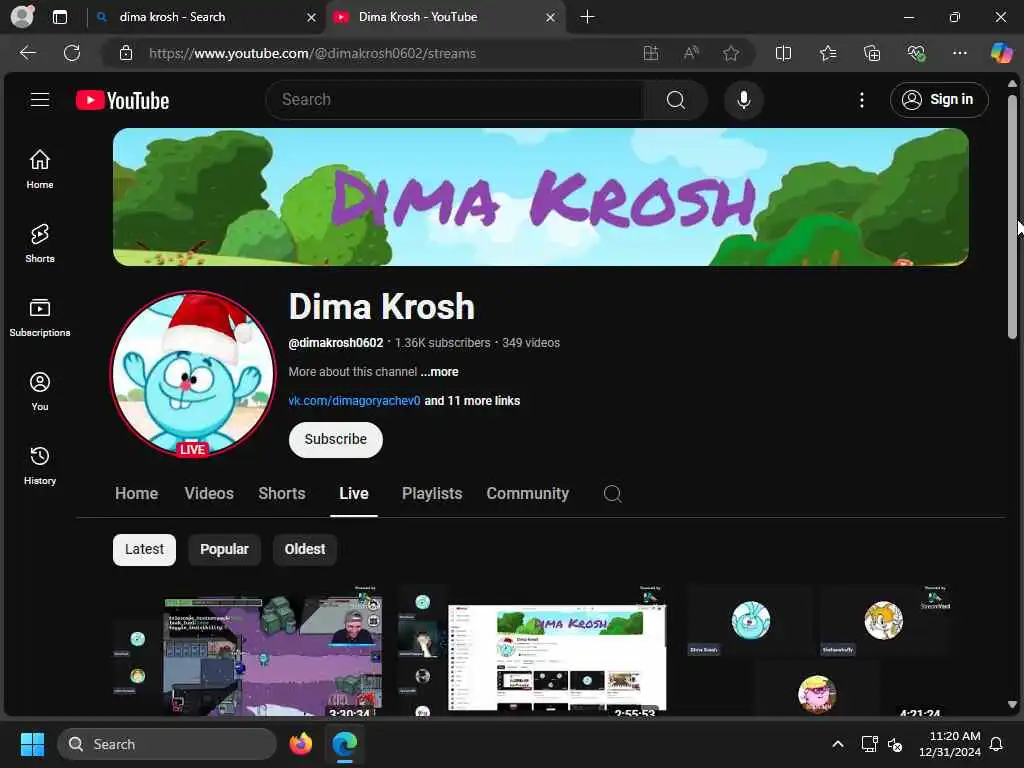Open History in the sidebar

click(40, 464)
